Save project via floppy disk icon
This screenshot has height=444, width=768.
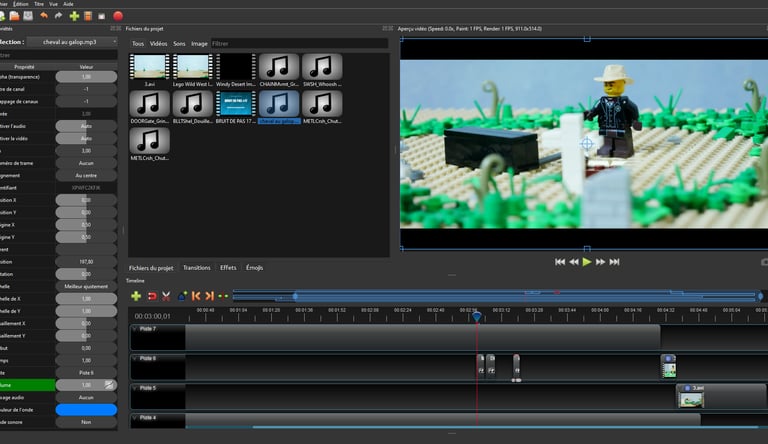point(28,16)
